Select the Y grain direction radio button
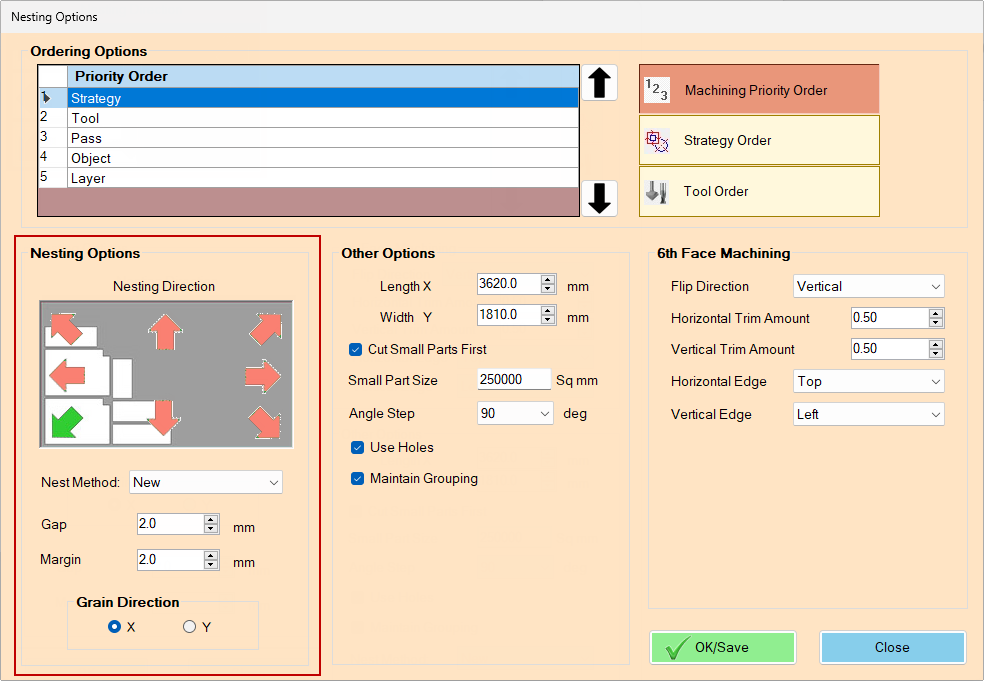The height and width of the screenshot is (681, 984). click(189, 627)
